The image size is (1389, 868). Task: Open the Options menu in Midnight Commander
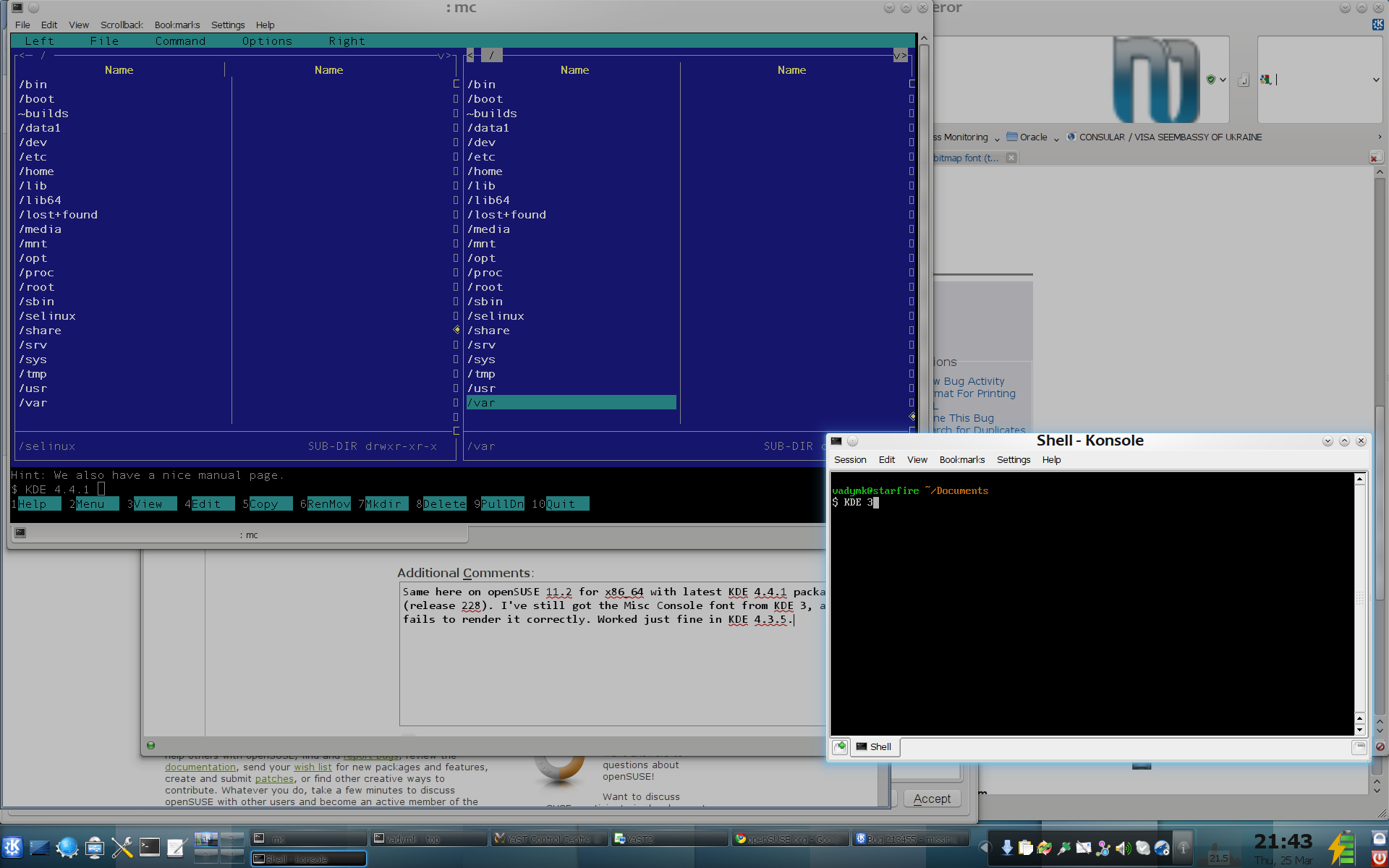pos(267,41)
